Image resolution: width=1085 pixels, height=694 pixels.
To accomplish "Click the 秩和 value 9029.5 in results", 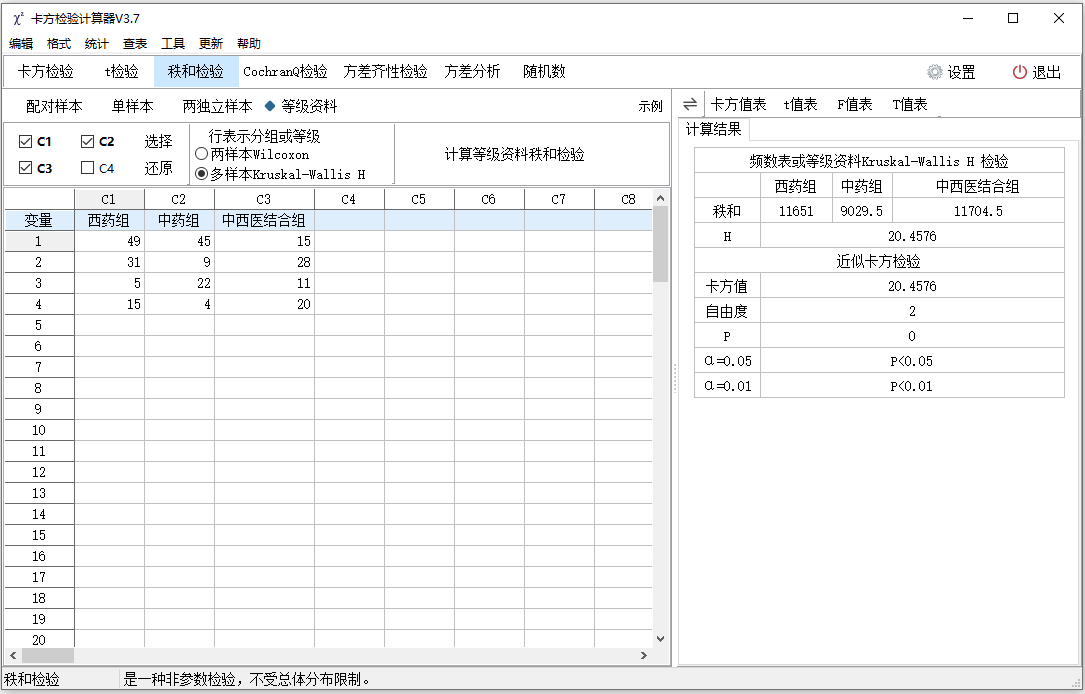I will (x=861, y=211).
